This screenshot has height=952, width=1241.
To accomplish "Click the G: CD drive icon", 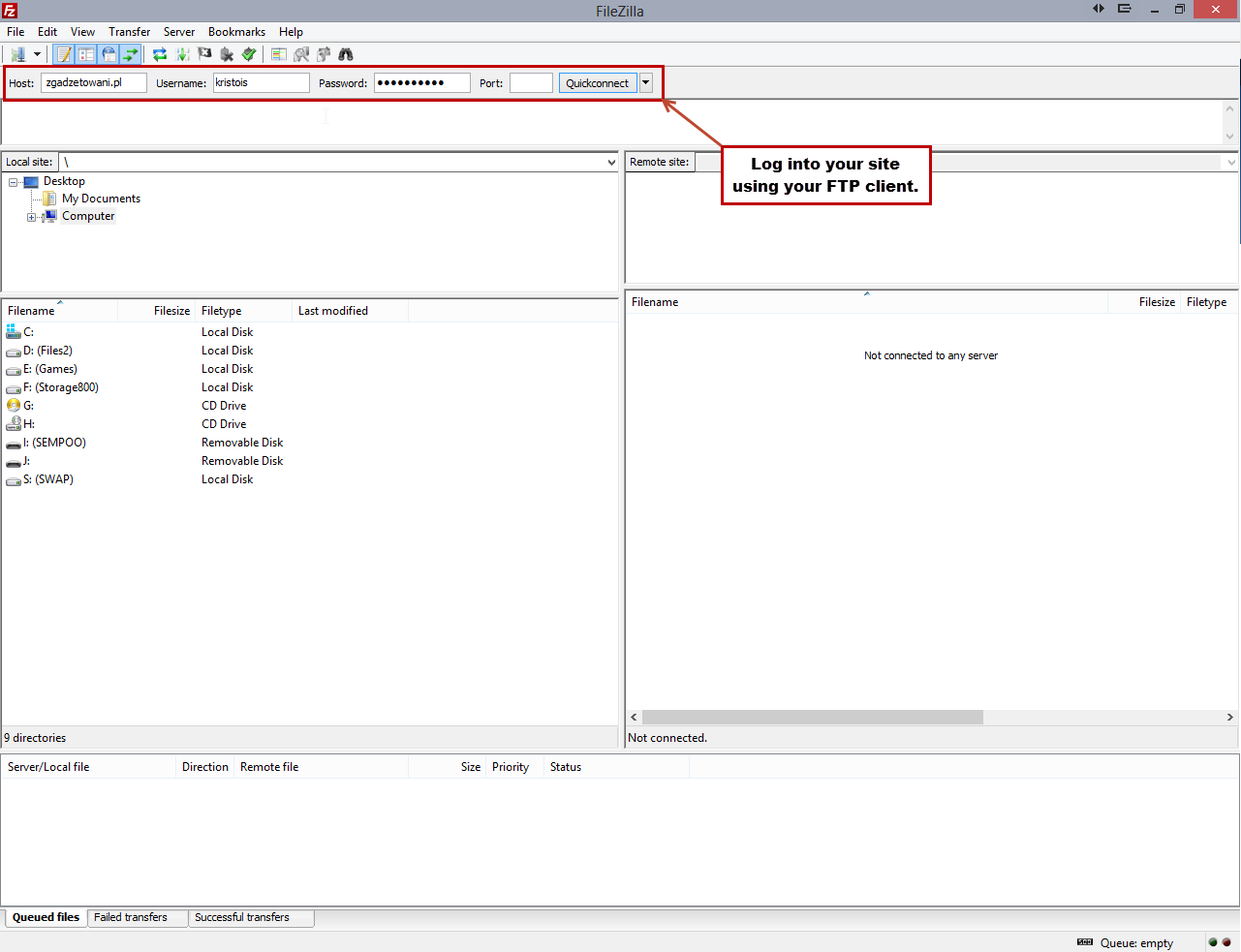I will point(14,406).
